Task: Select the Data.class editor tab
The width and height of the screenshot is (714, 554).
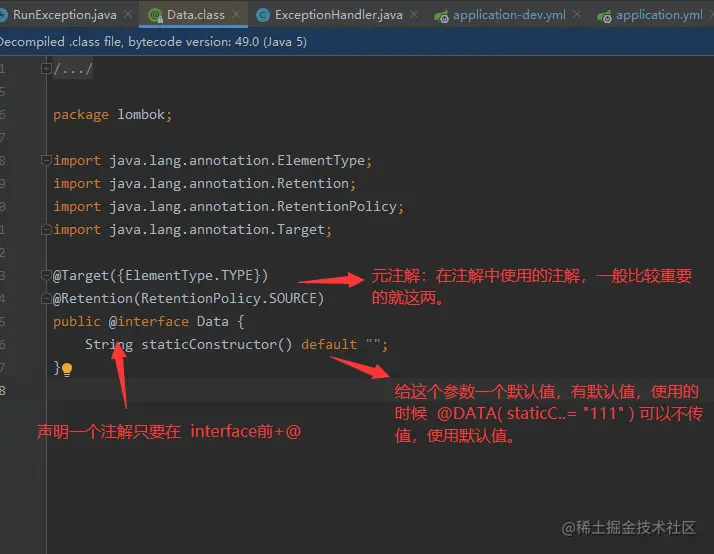Action: point(195,15)
